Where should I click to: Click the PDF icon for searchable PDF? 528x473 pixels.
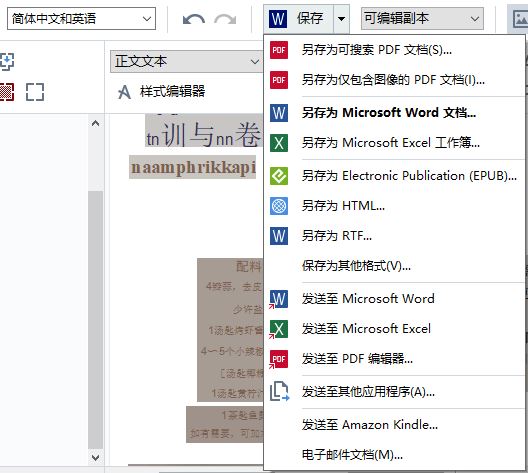tap(279, 50)
